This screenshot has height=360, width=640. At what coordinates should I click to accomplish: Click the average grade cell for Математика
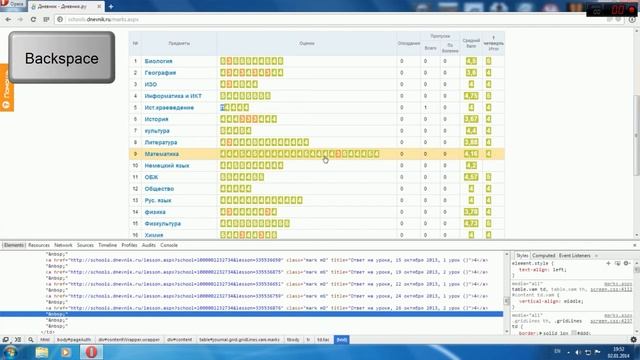pyautogui.click(x=471, y=154)
